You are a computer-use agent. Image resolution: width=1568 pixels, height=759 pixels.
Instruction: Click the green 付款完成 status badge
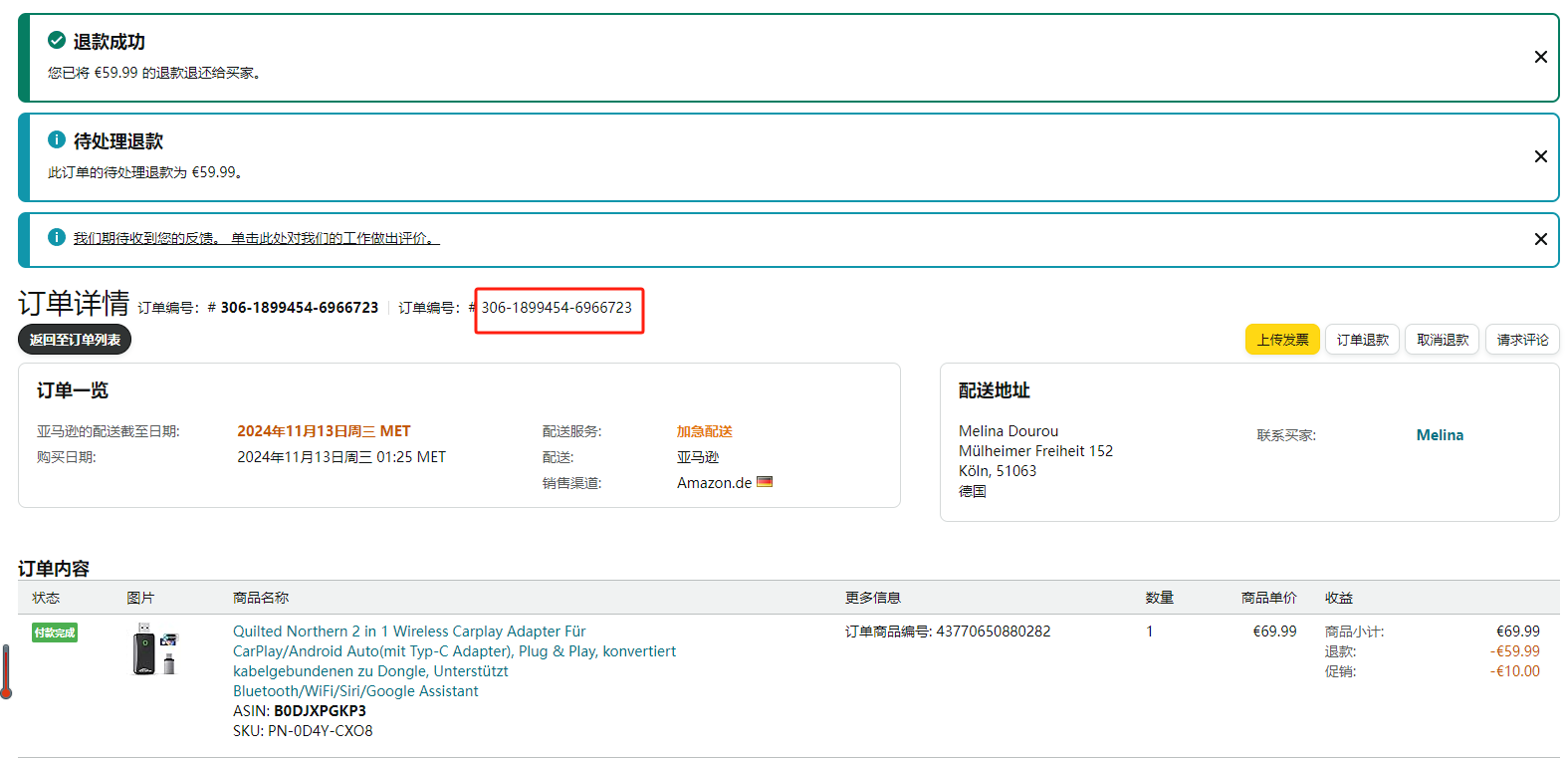pos(55,632)
